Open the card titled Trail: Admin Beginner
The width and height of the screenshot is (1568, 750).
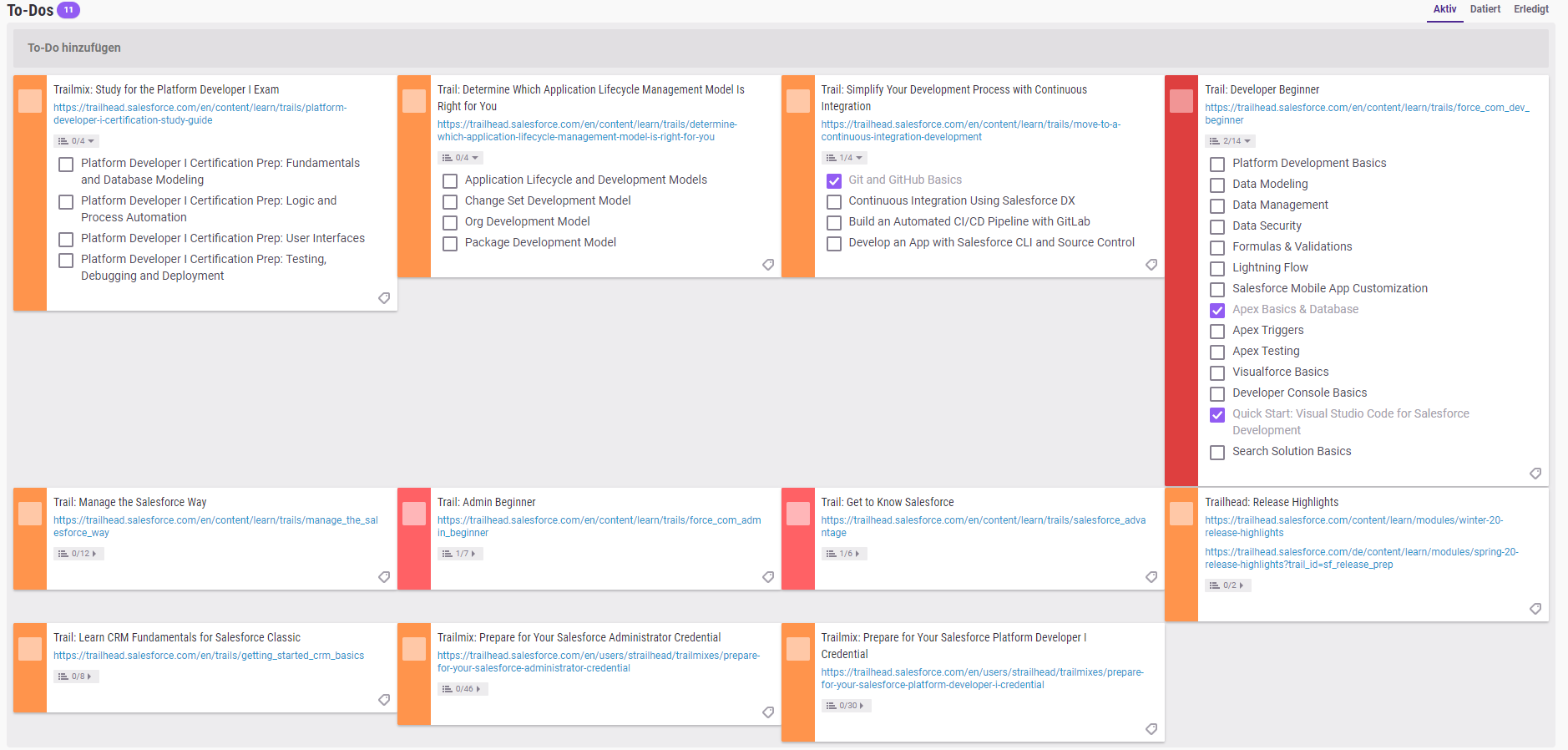[x=486, y=502]
